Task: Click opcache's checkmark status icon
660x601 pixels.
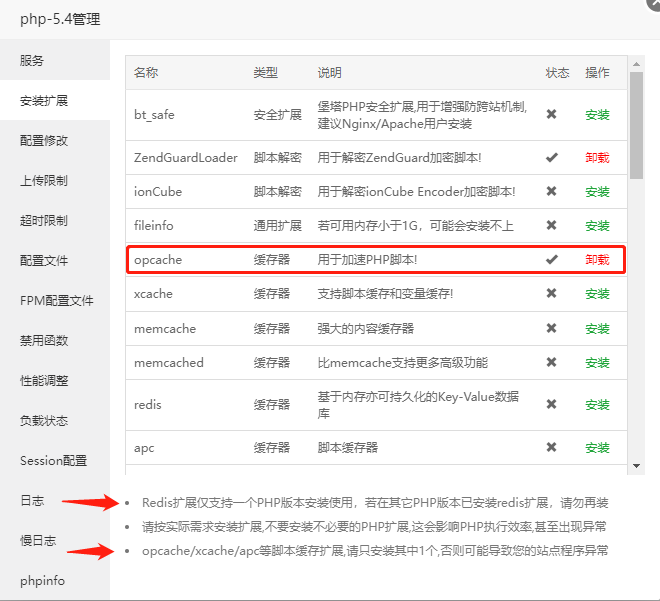Action: click(552, 259)
